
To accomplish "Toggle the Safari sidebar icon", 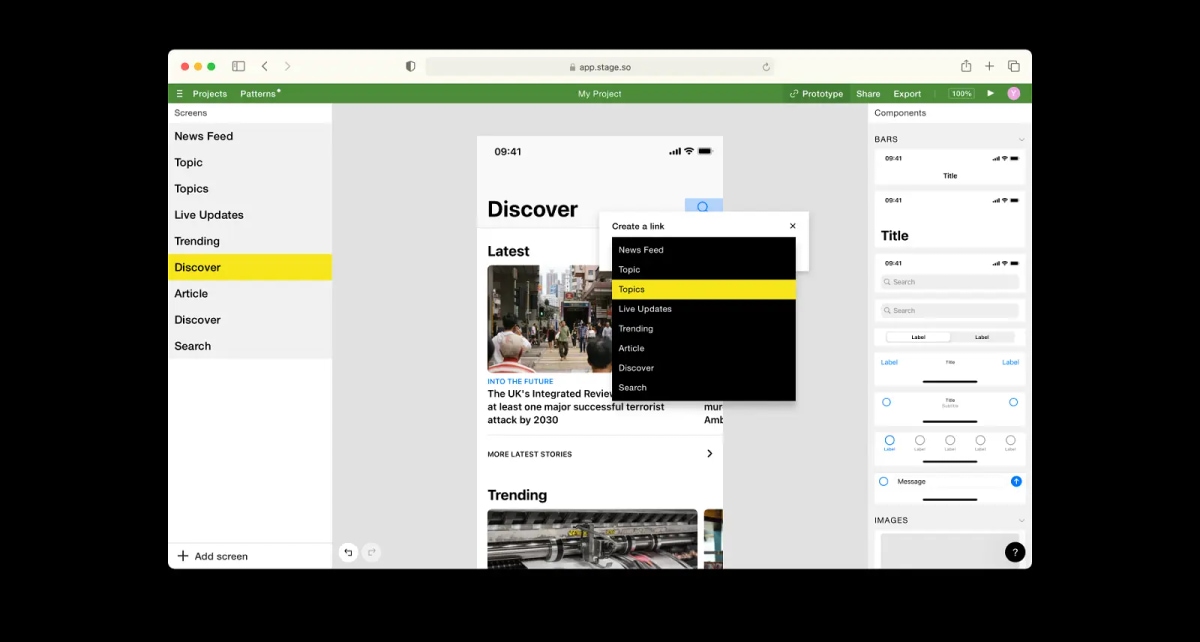I will pyautogui.click(x=238, y=66).
